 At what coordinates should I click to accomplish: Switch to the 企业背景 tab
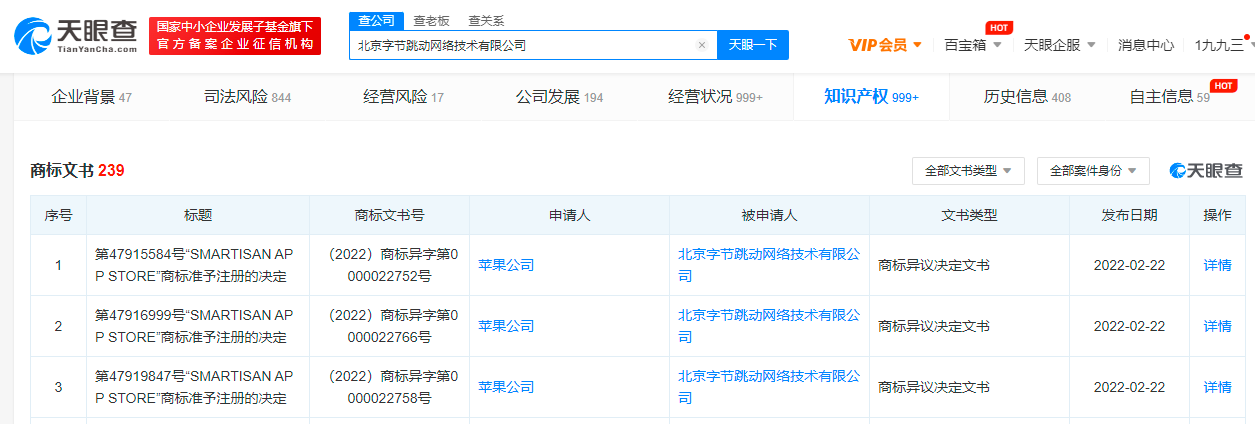(91, 97)
